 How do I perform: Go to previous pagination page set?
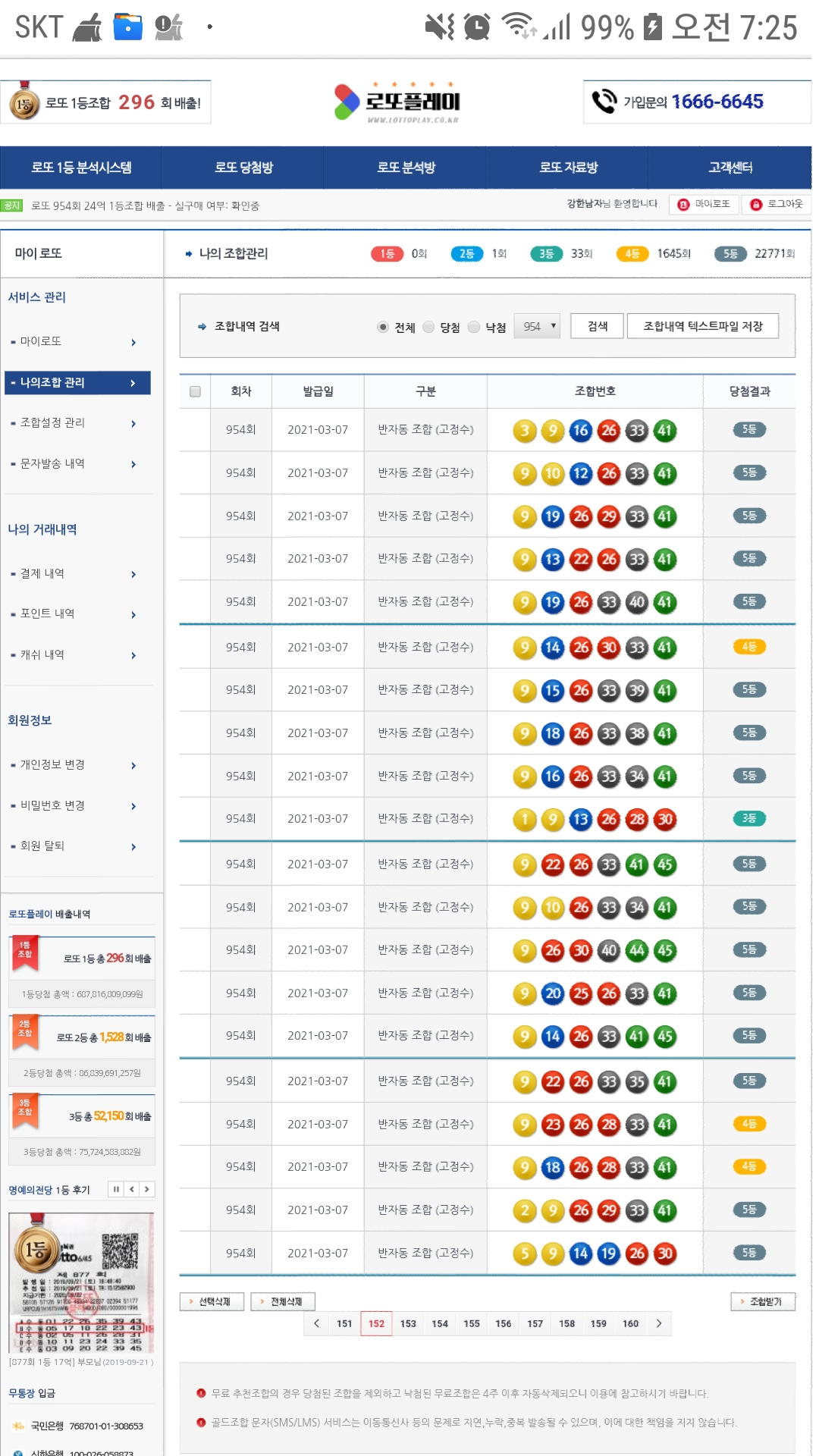pyautogui.click(x=316, y=1323)
